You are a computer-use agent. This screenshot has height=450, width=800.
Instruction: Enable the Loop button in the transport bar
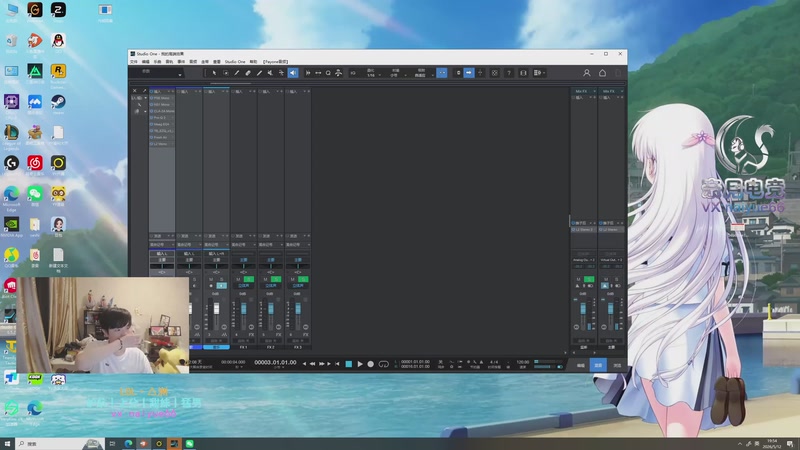384,364
